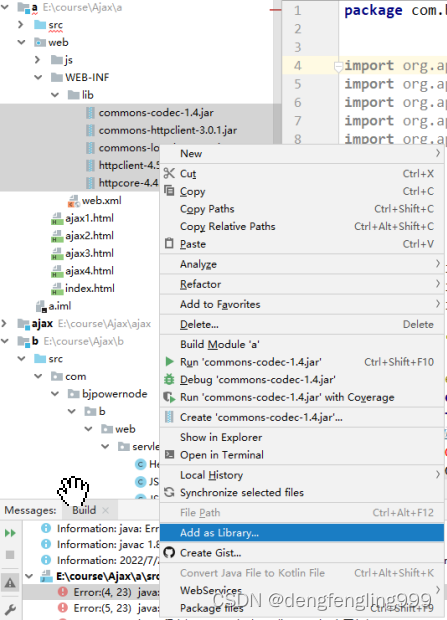Select Delete... in context menu
Viewport: 447px width, 620px height.
tap(302, 324)
